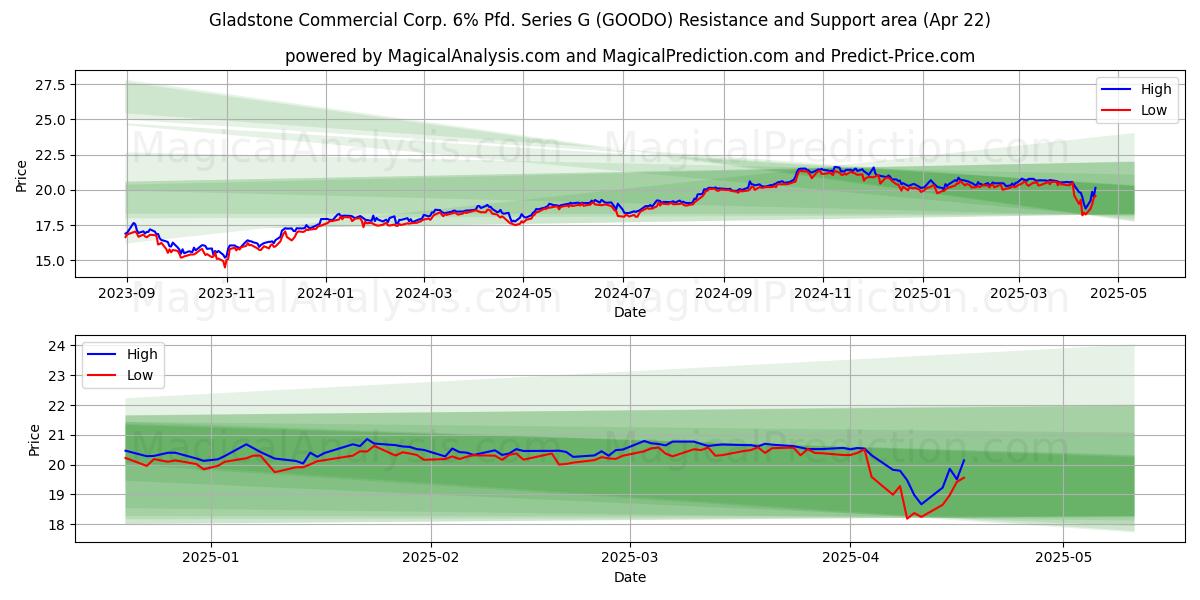Click the 19 price tick in bottom chart
Viewport: 1200px width, 600px height.
tap(58, 495)
